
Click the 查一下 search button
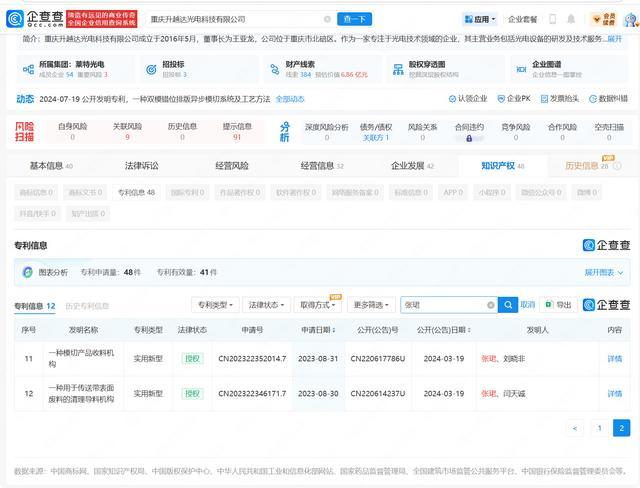(x=354, y=19)
